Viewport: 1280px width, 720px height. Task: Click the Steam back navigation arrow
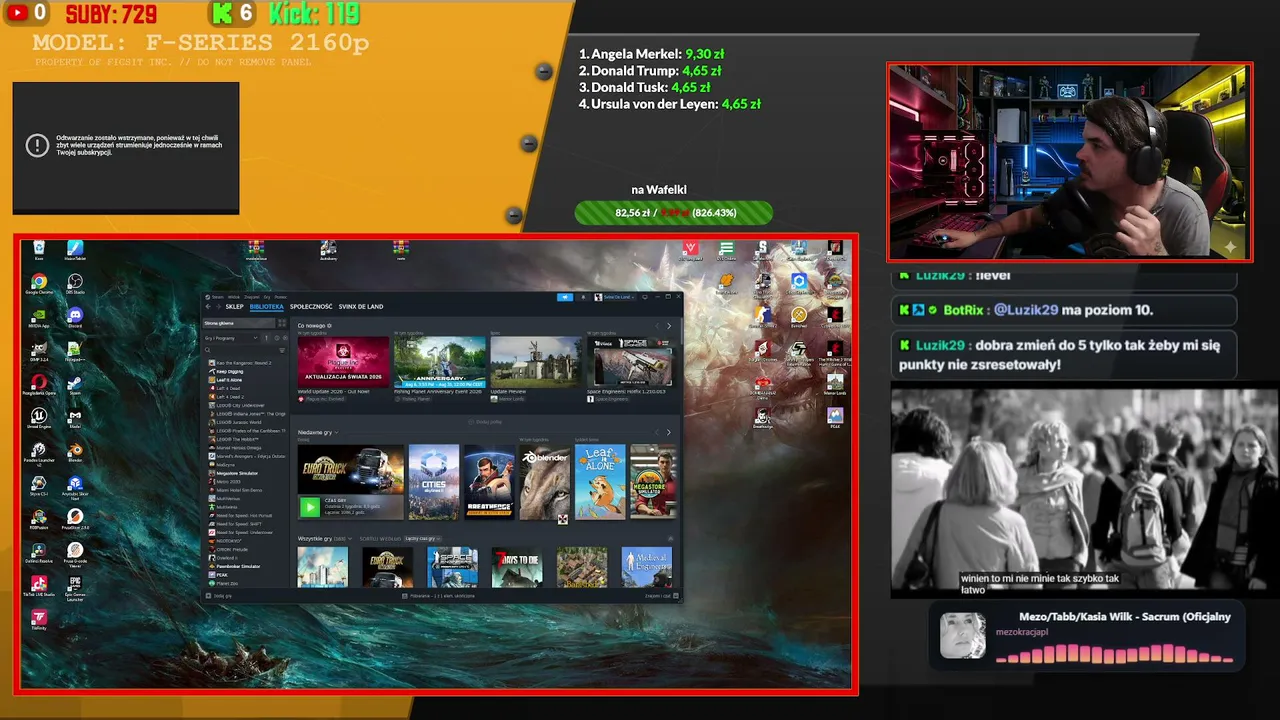(208, 307)
